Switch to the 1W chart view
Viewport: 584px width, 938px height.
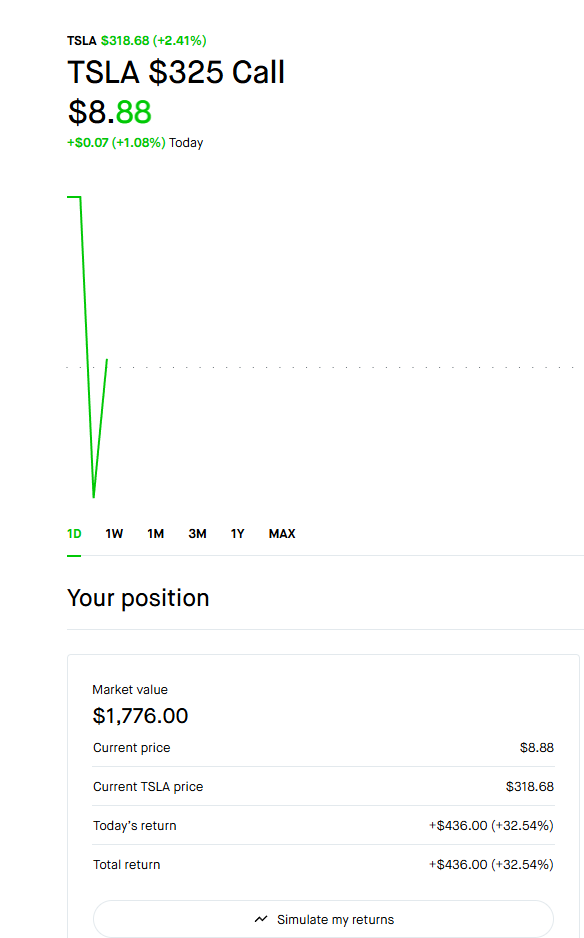coord(114,533)
